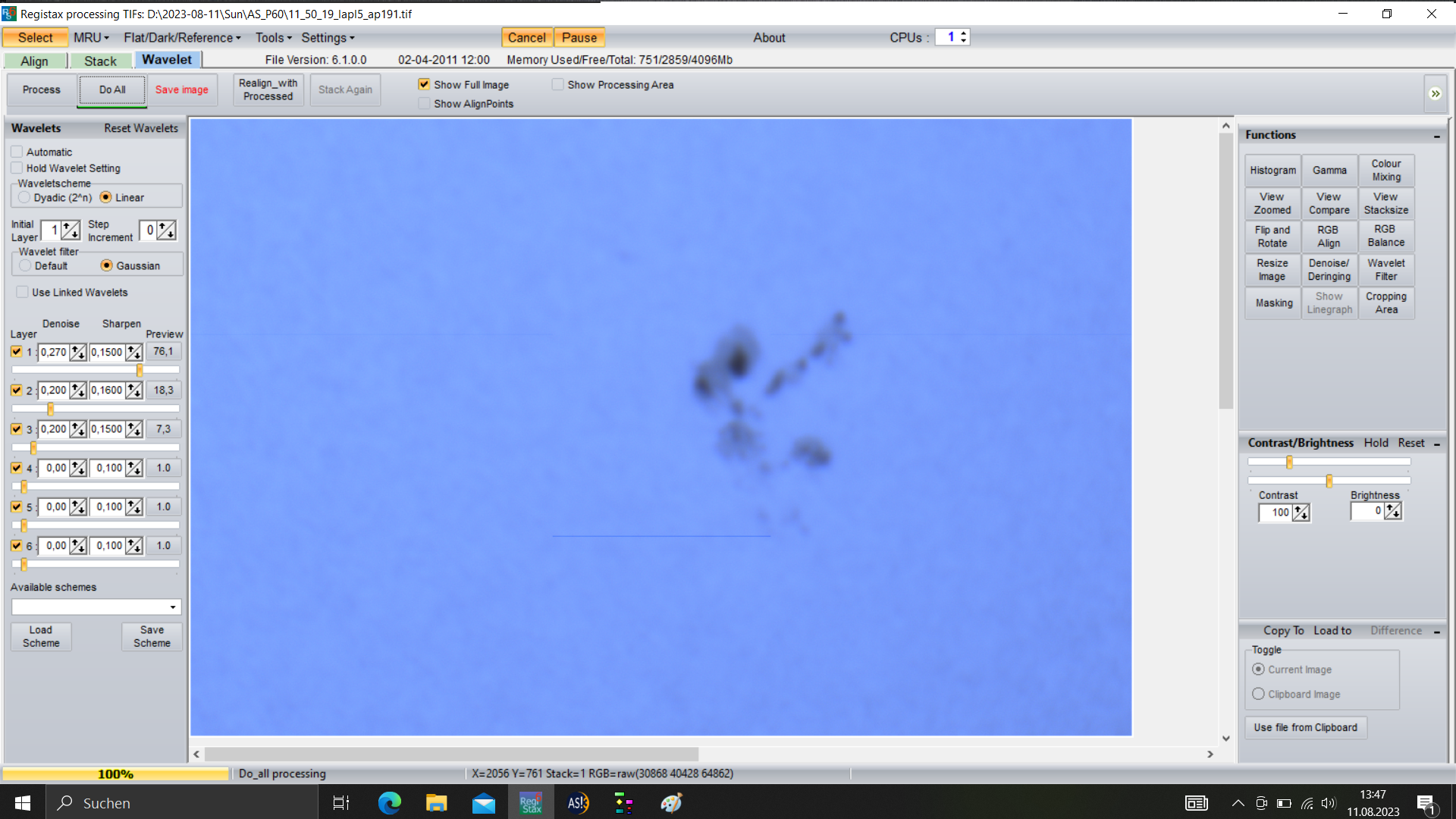Screen dimensions: 1456x819
Task: Switch to the Stack tab
Action: click(x=100, y=61)
